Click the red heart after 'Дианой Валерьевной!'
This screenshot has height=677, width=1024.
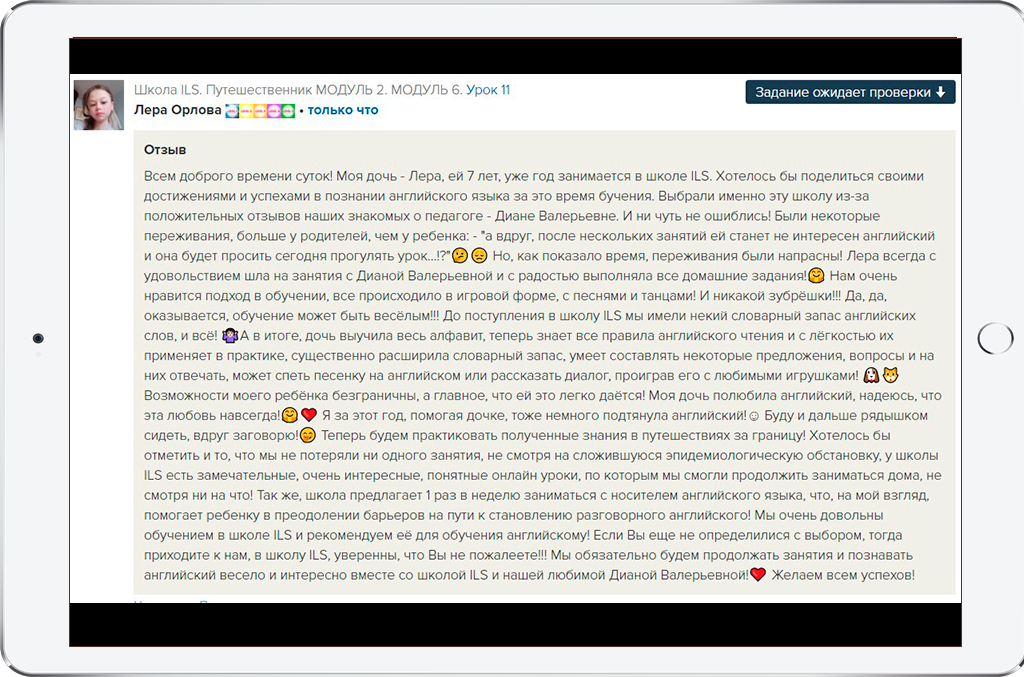tap(758, 575)
